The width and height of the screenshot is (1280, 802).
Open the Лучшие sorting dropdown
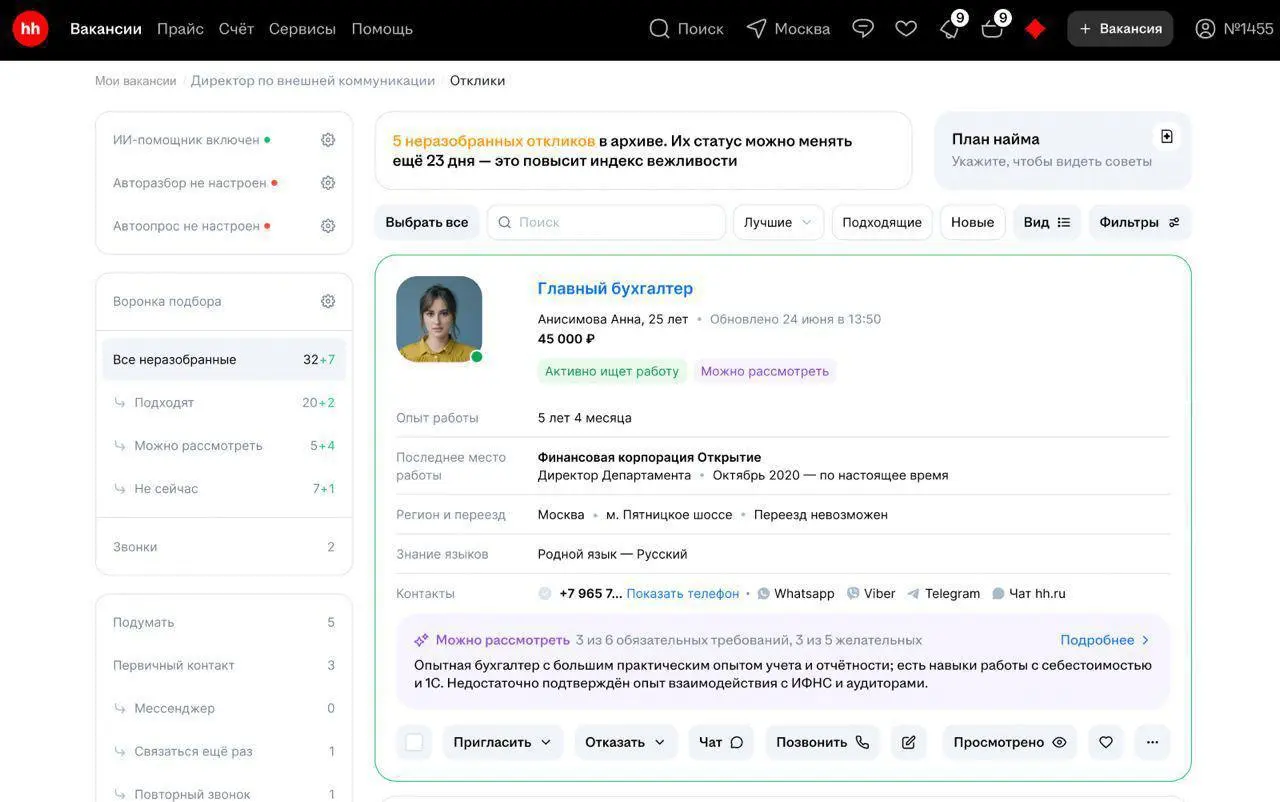[x=777, y=221]
